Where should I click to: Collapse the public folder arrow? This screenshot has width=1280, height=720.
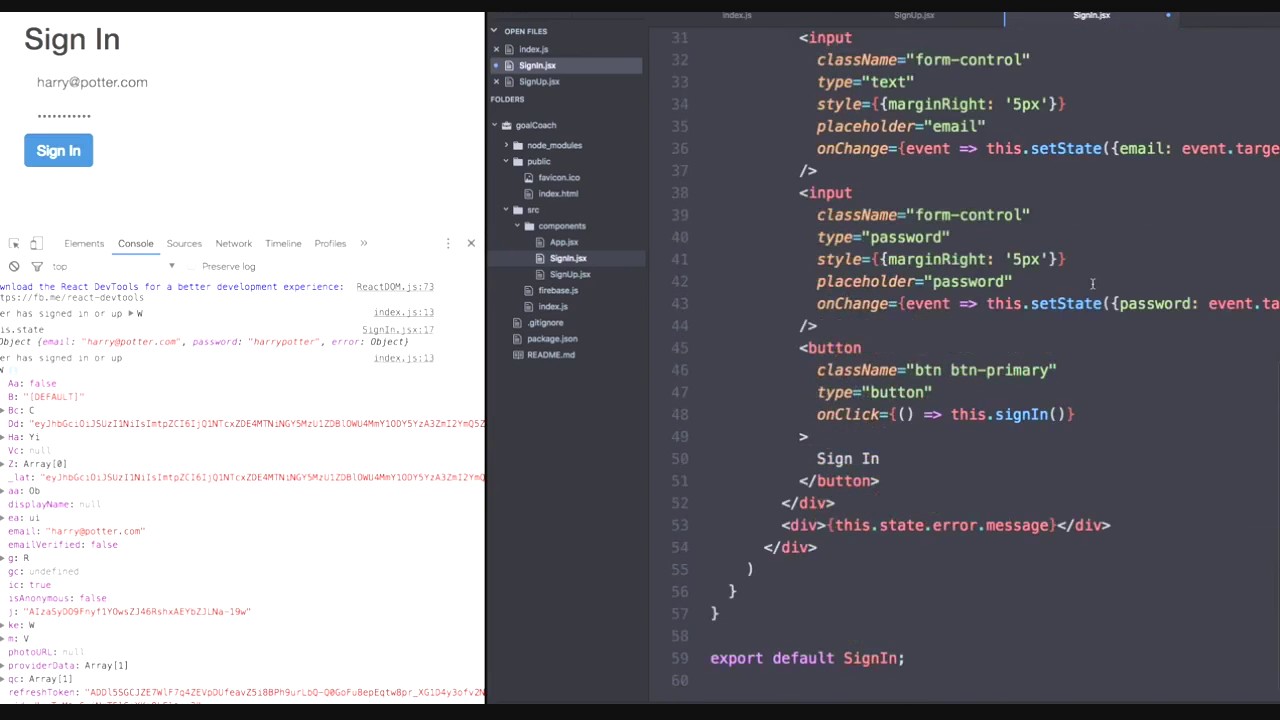(x=506, y=161)
